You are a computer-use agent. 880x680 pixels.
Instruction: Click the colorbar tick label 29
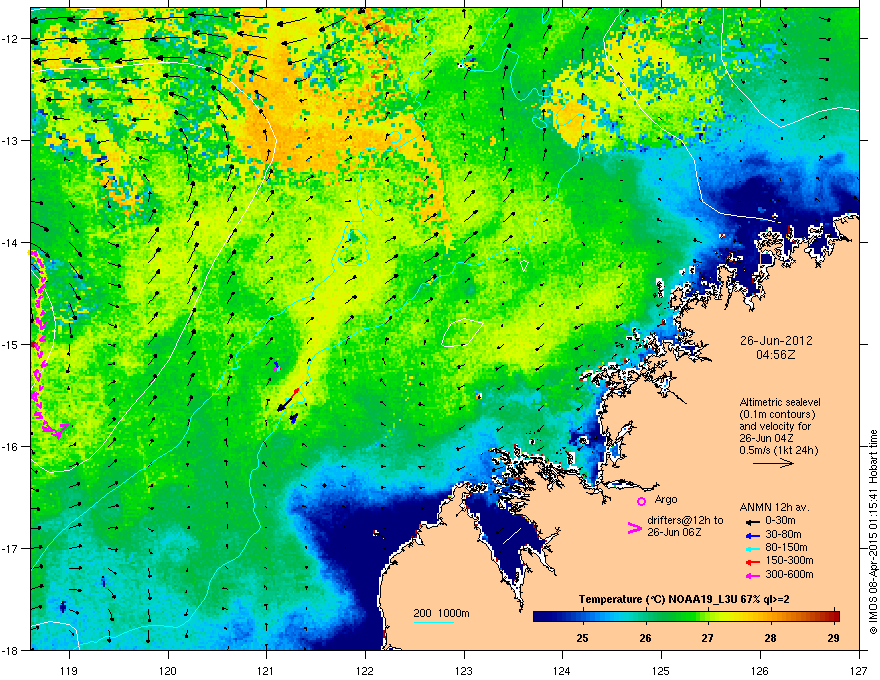click(x=833, y=638)
